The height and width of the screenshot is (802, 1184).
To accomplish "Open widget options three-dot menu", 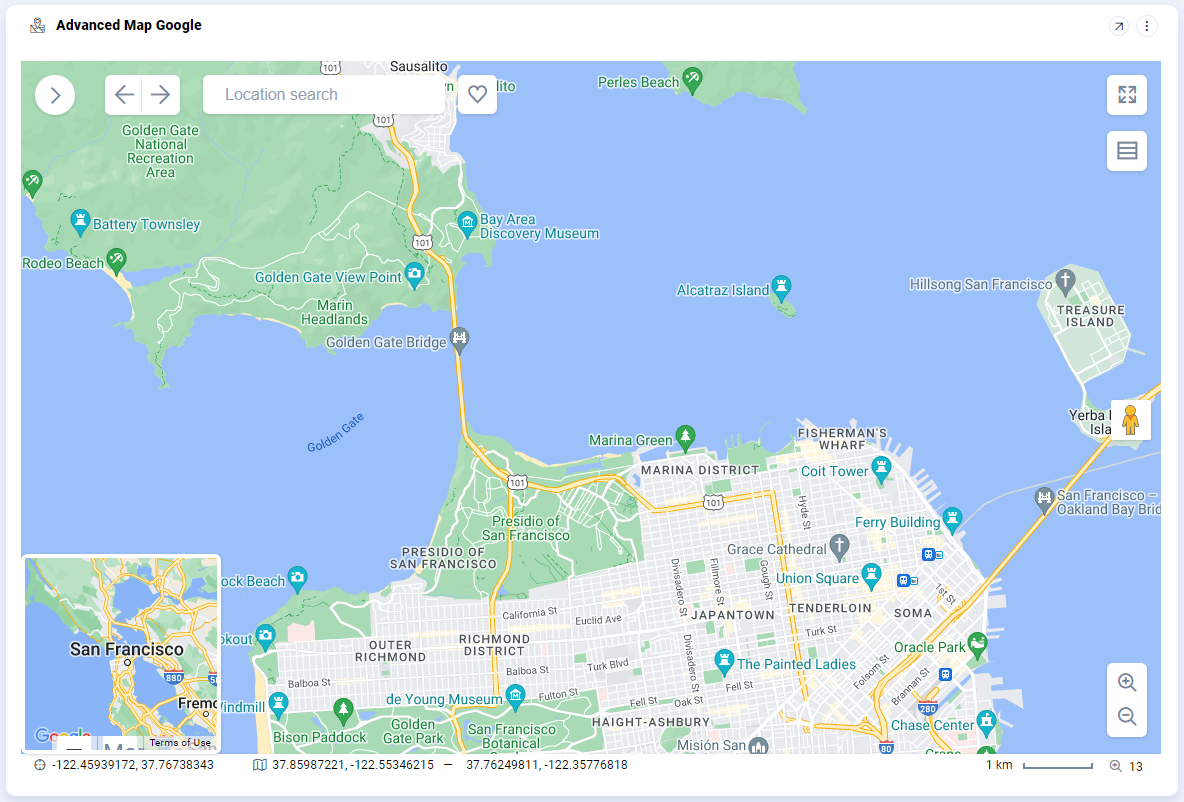I will coord(1147,26).
